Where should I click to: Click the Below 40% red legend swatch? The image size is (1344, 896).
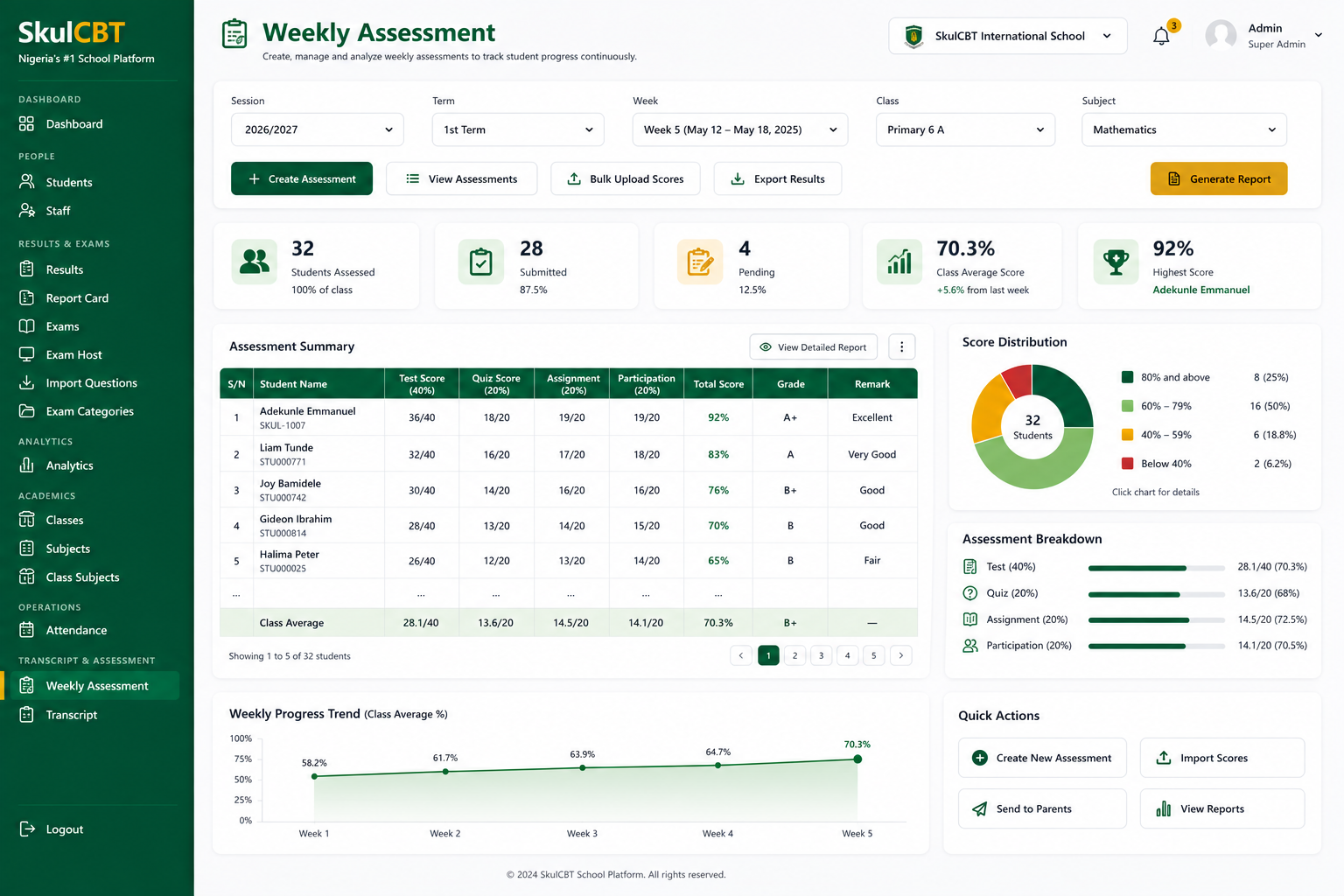(x=1128, y=464)
